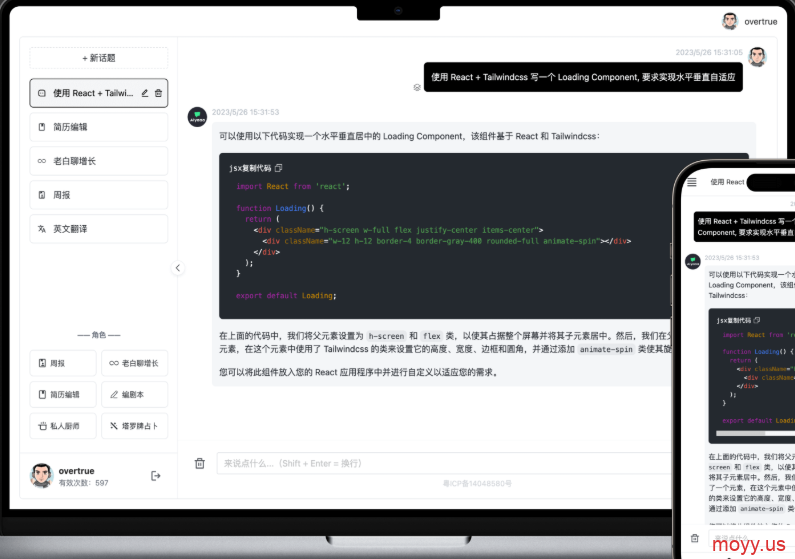Delete the selected conversation trash icon
795x559 pixels.
pyautogui.click(x=158, y=93)
